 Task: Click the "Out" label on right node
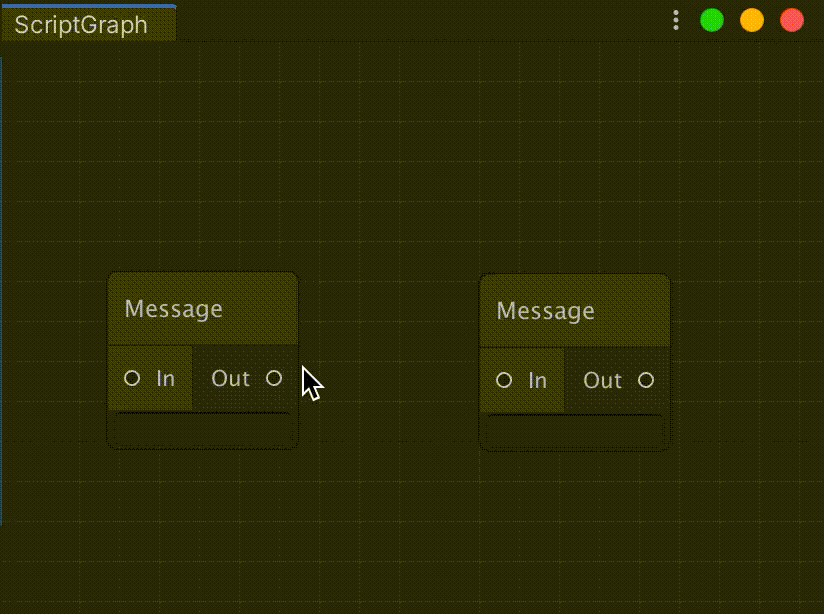[602, 381]
